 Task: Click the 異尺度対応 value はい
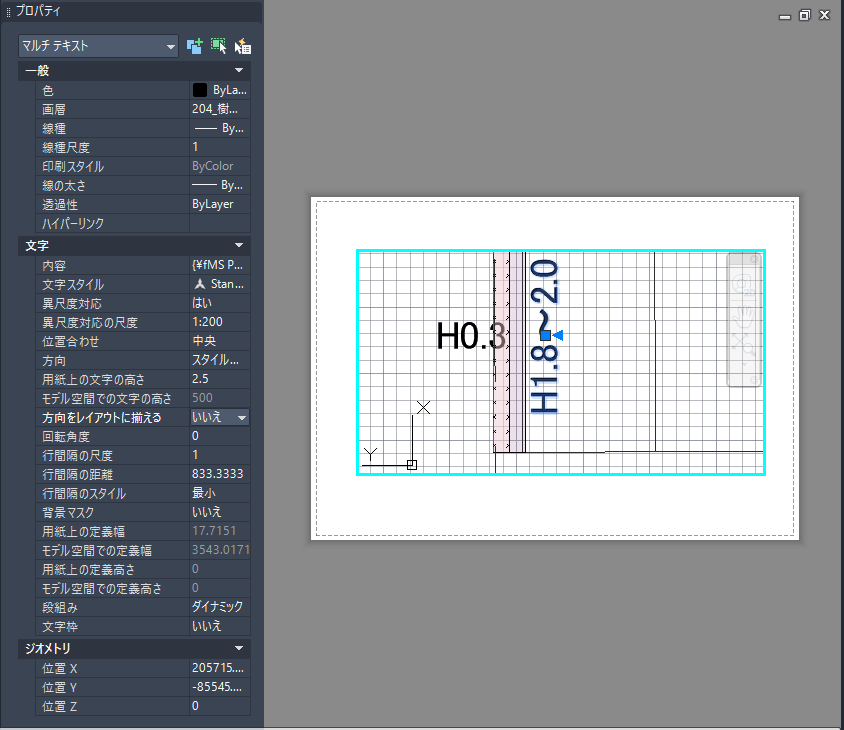(219, 303)
